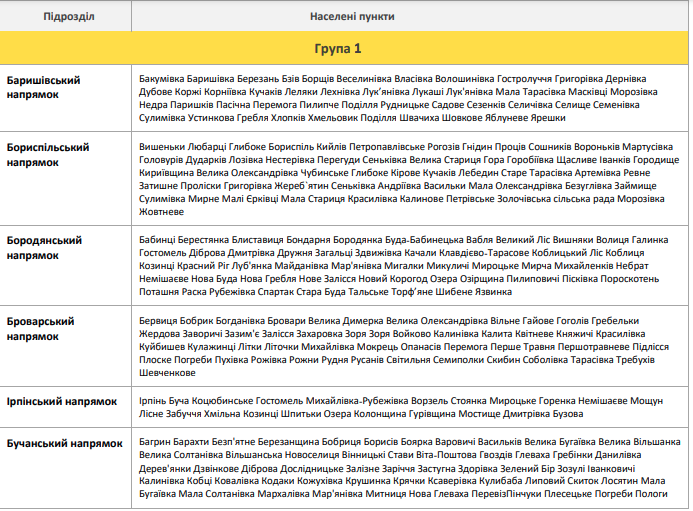
Task: Click the word Багрин starting Бучанський list
Action: click(155, 441)
